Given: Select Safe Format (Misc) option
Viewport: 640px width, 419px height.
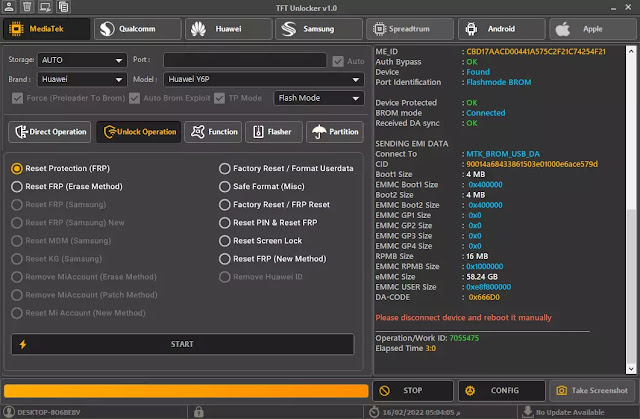Looking at the screenshot, I should click(x=262, y=186).
